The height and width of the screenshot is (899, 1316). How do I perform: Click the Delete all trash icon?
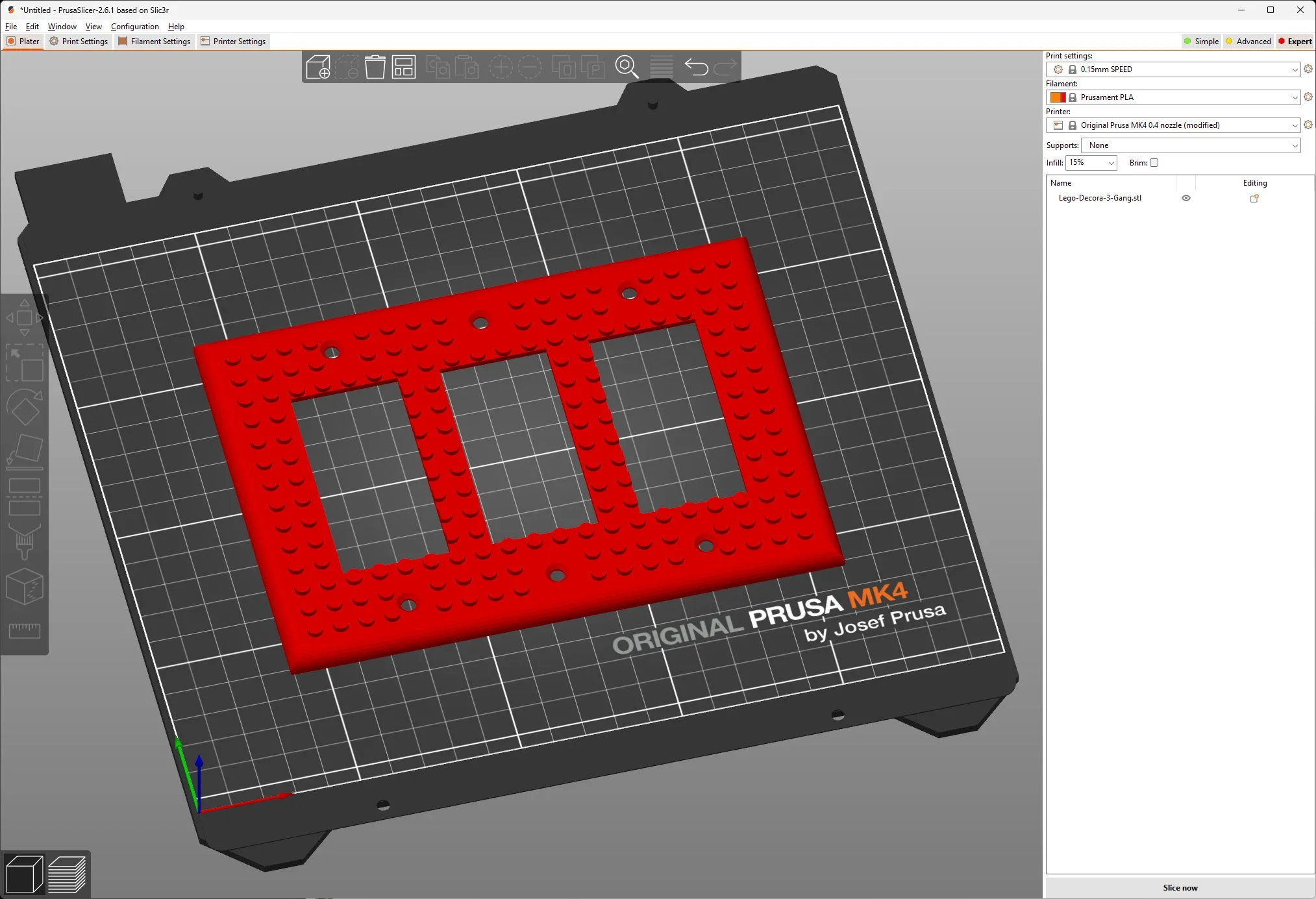tap(375, 67)
